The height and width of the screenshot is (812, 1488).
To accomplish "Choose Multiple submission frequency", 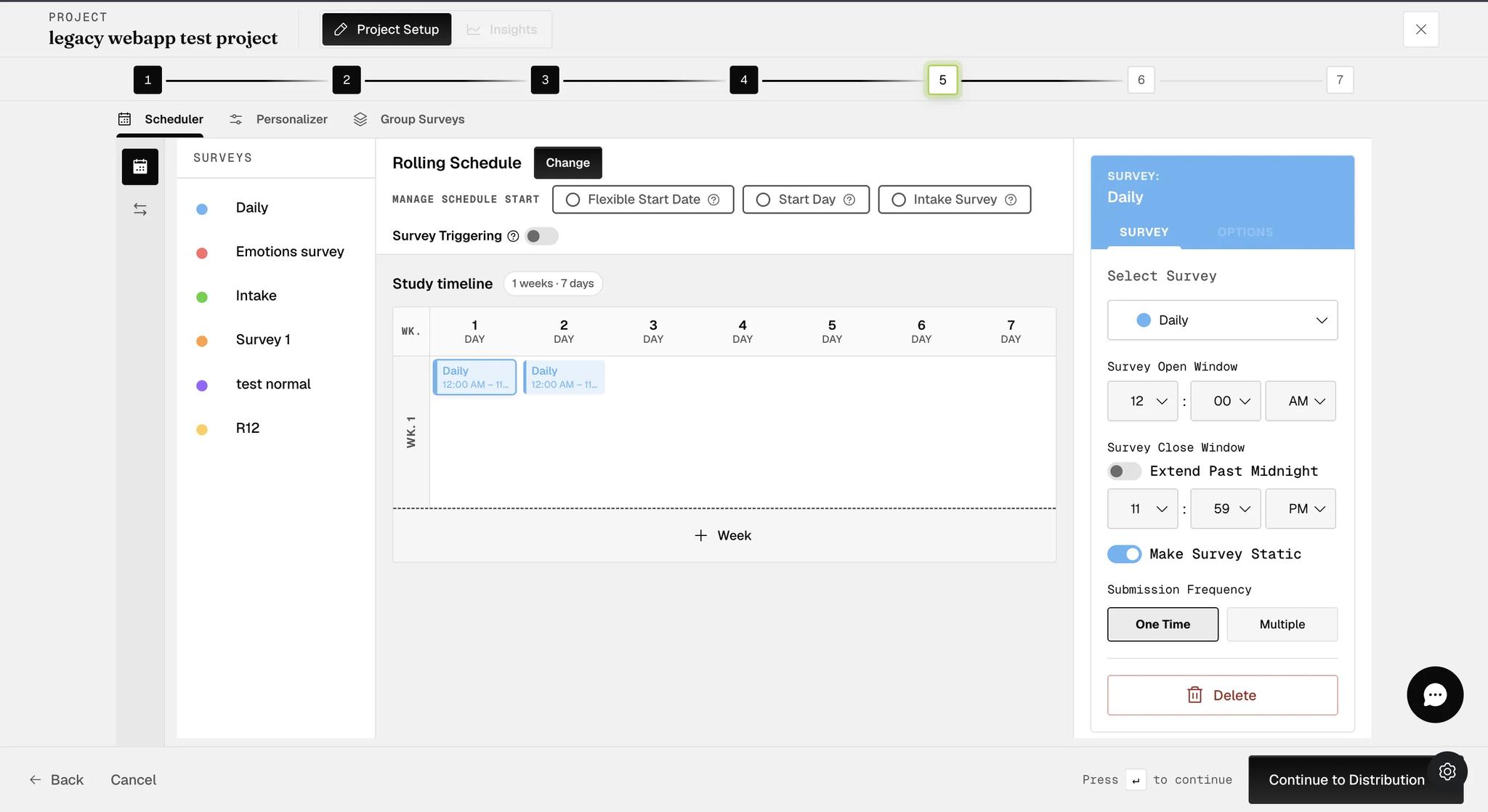I will click(1282, 625).
